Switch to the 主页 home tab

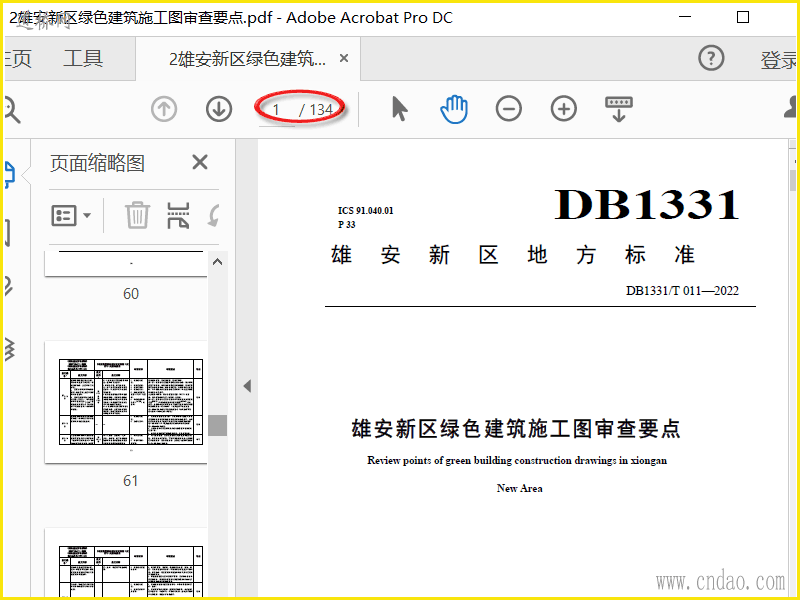tap(18, 58)
